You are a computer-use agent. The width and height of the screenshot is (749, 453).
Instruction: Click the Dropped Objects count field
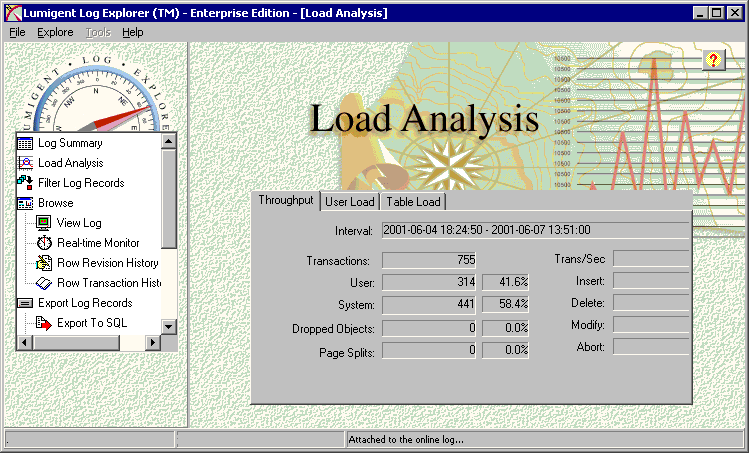pyautogui.click(x=429, y=328)
